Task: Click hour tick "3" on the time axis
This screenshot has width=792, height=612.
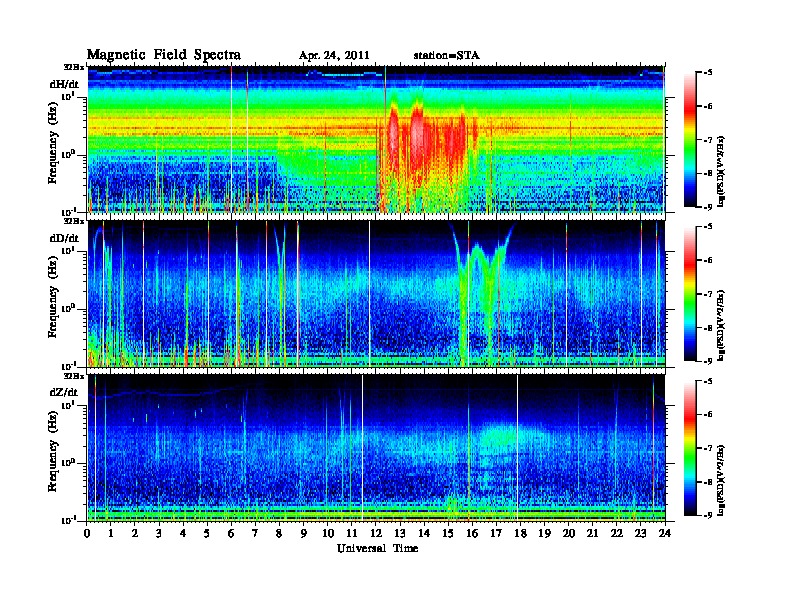Action: click(159, 533)
